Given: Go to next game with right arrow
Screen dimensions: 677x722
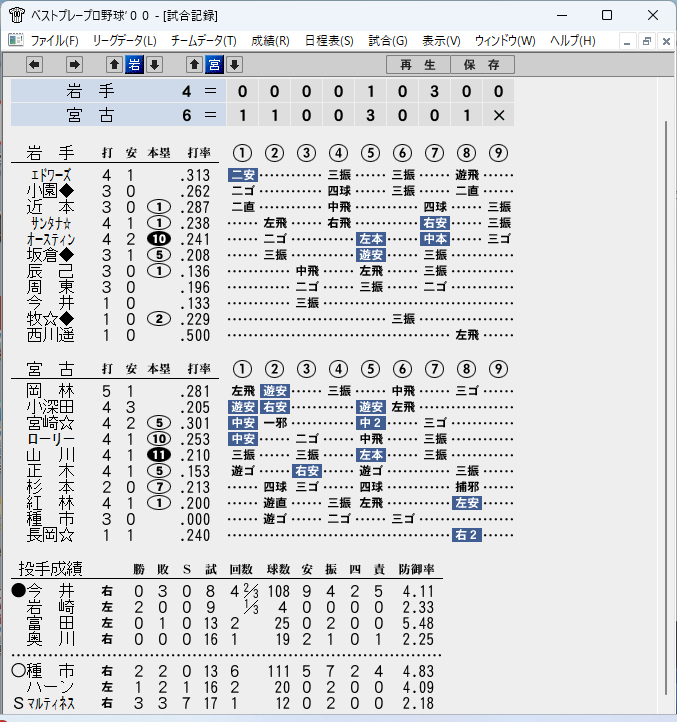Looking at the screenshot, I should [74, 65].
